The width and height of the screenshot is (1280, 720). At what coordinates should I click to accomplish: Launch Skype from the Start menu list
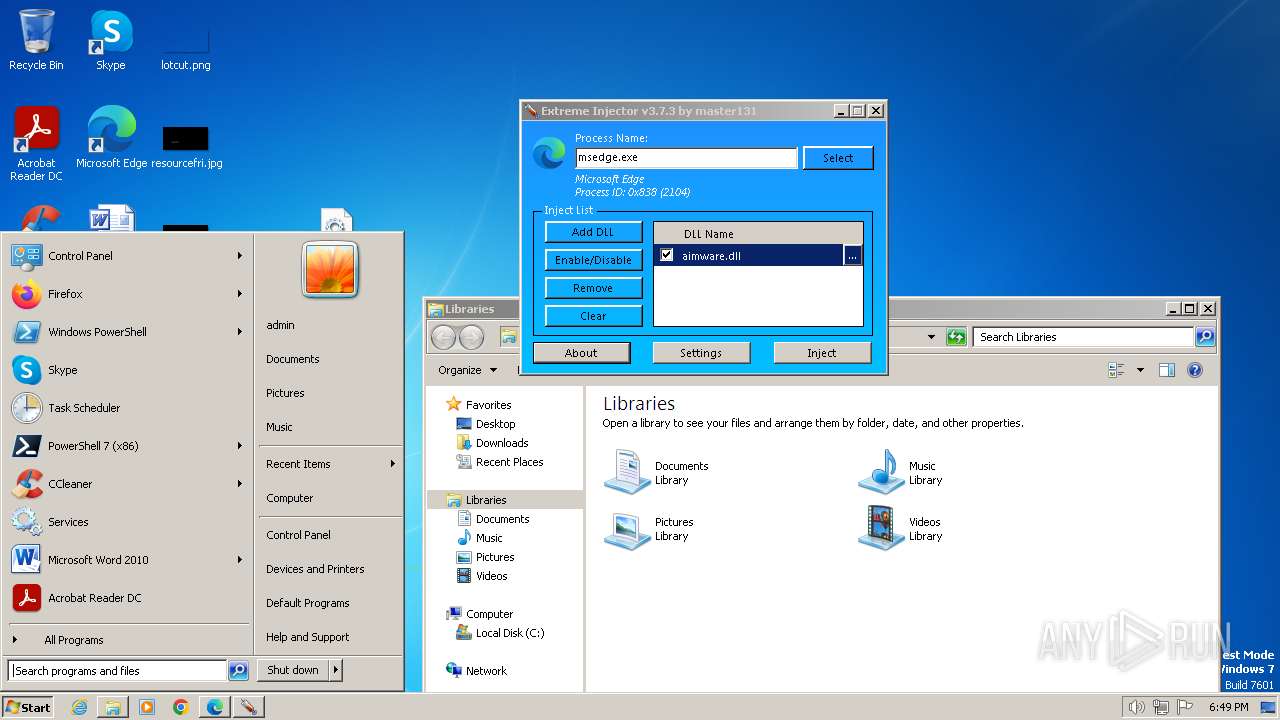(x=127, y=370)
